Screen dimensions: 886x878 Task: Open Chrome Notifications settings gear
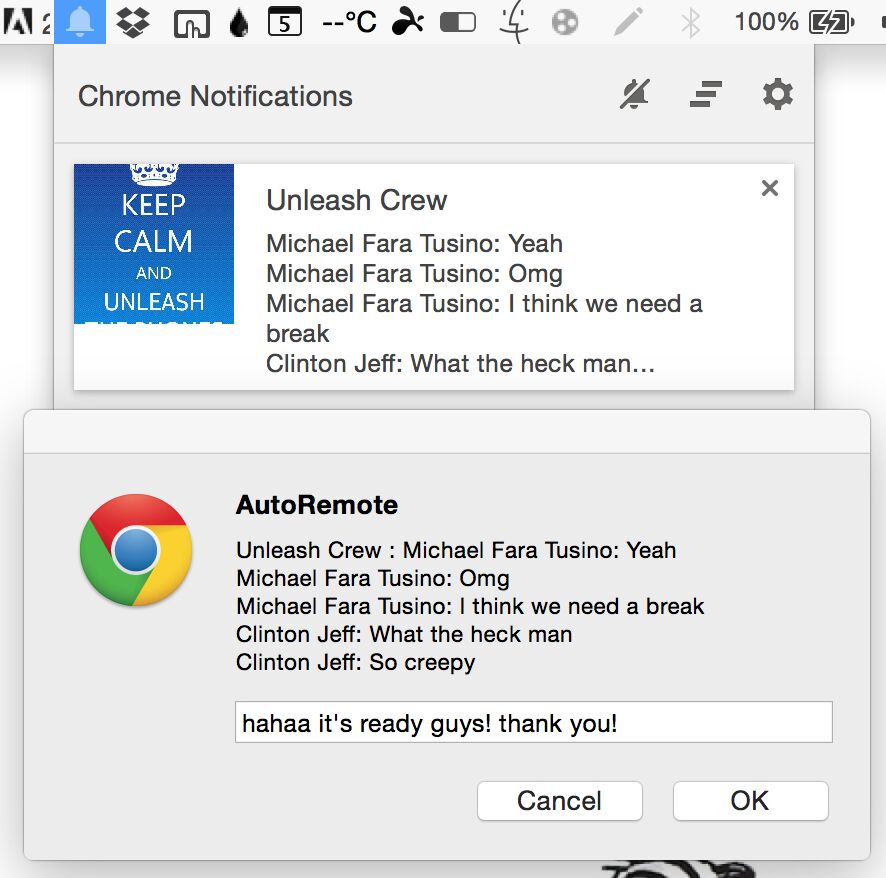(778, 94)
